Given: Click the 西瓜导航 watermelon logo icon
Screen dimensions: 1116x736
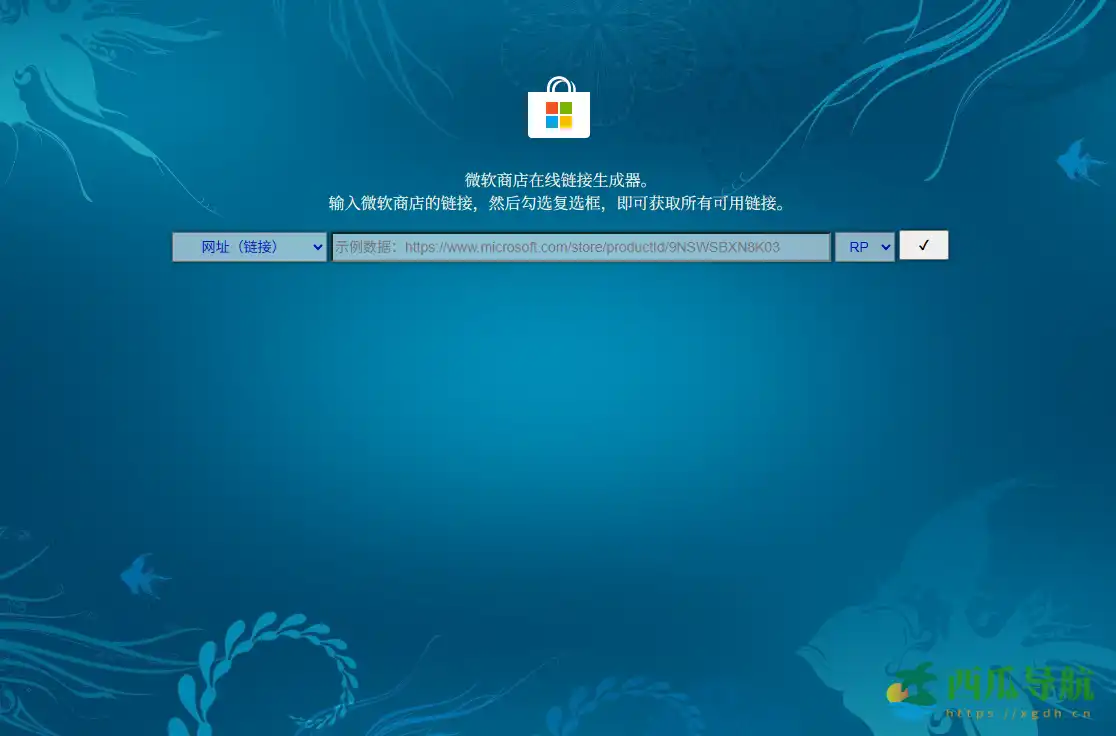Looking at the screenshot, I should [x=912, y=690].
